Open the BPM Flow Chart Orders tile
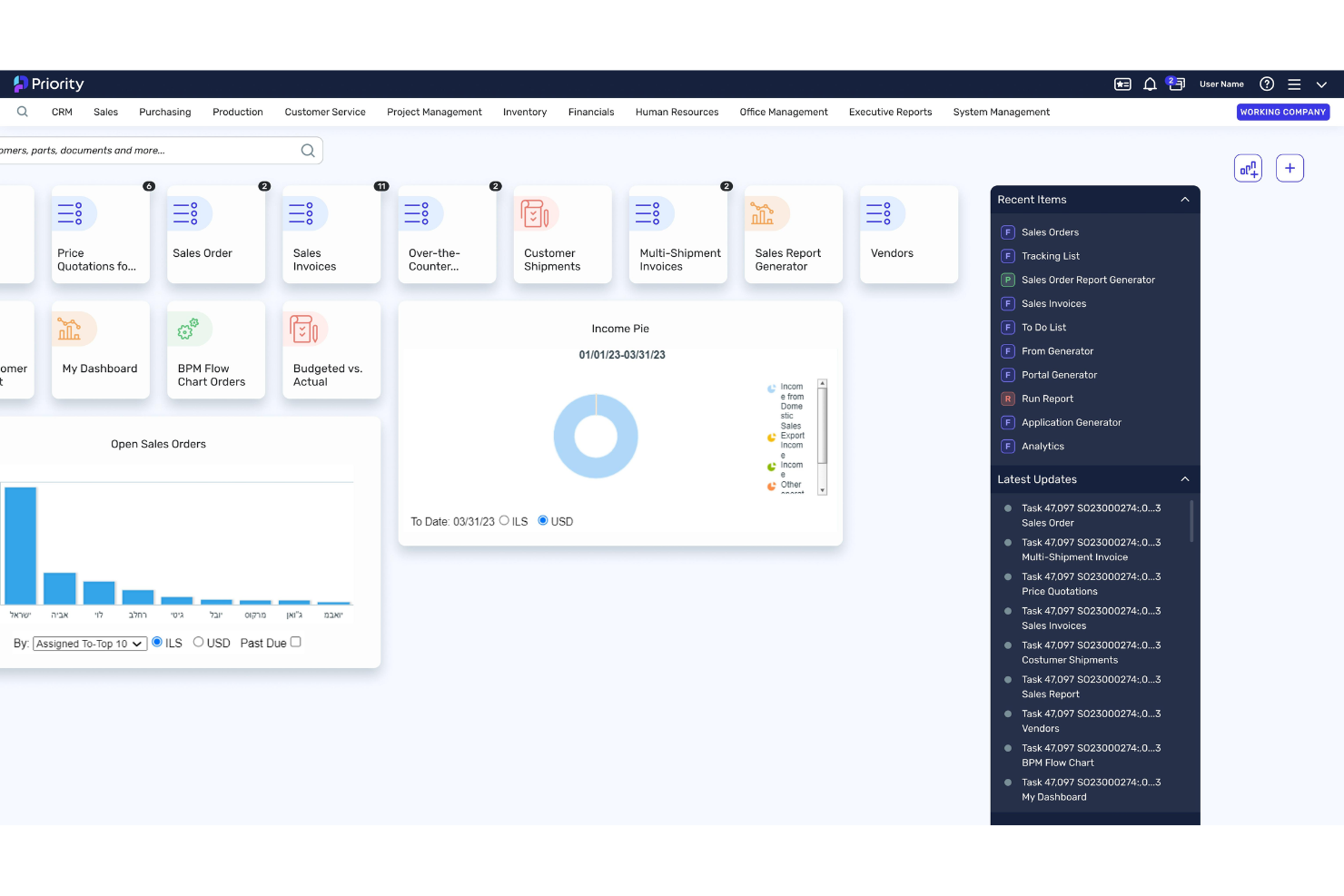Image resolution: width=1344 pixels, height=896 pixels. tap(215, 350)
